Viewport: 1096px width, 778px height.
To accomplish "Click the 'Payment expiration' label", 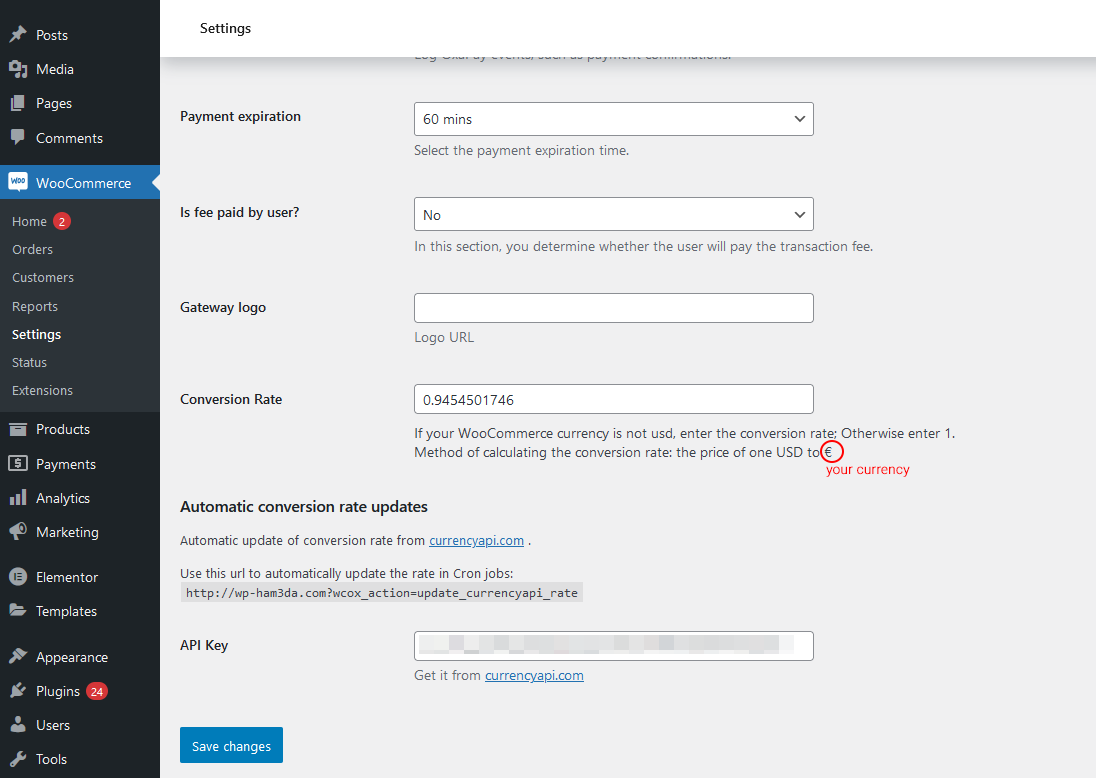I will coord(240,116).
